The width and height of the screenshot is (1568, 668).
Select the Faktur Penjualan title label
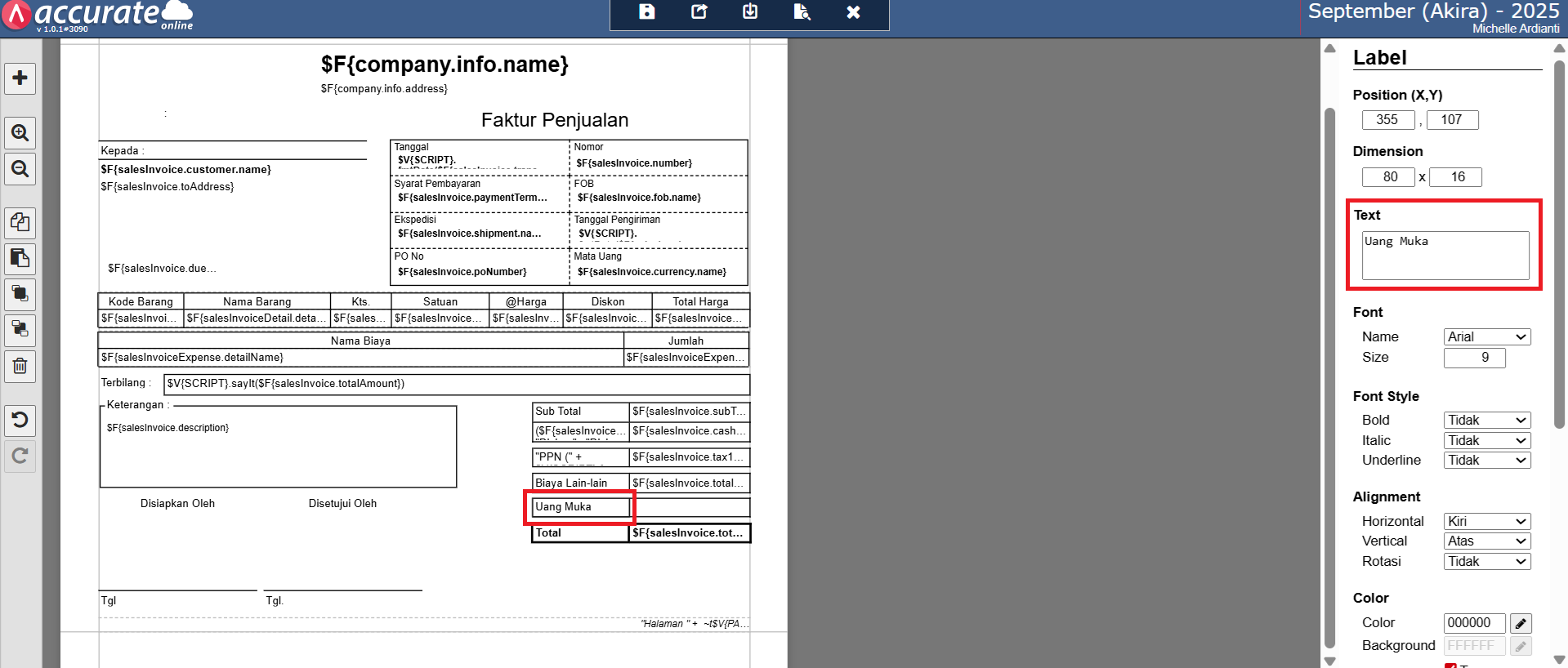tap(555, 120)
